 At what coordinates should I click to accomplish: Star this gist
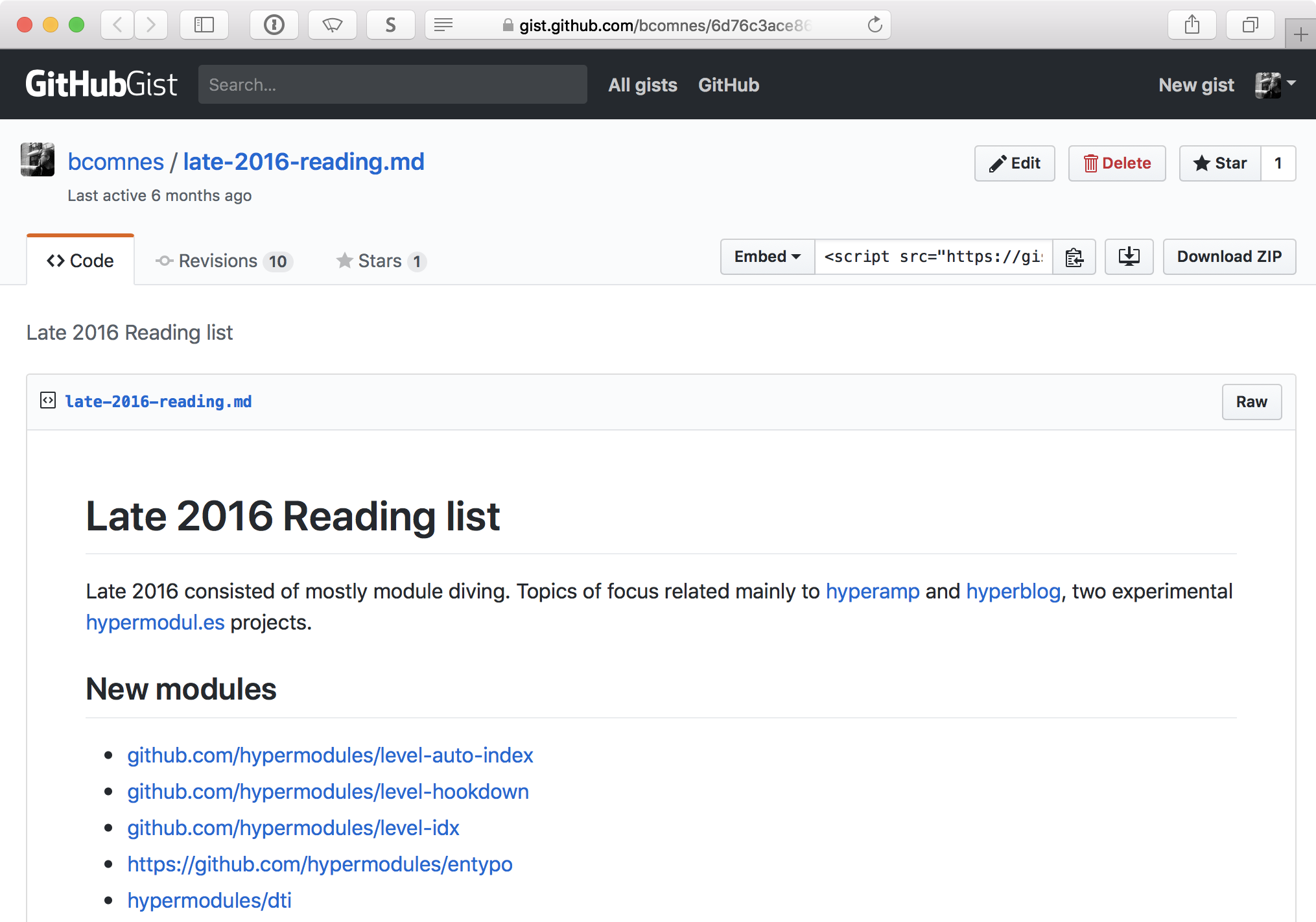point(1220,163)
